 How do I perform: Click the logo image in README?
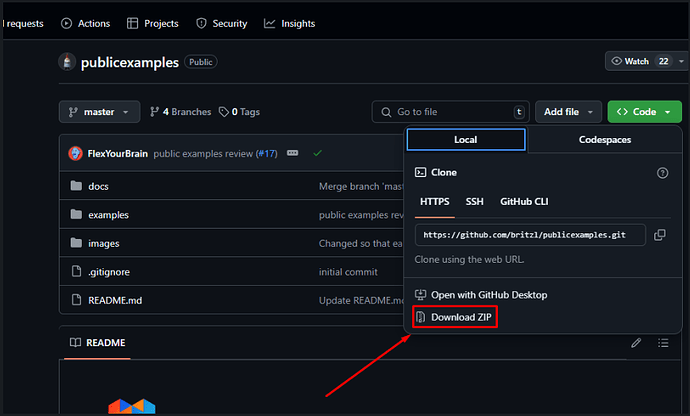click(x=132, y=406)
